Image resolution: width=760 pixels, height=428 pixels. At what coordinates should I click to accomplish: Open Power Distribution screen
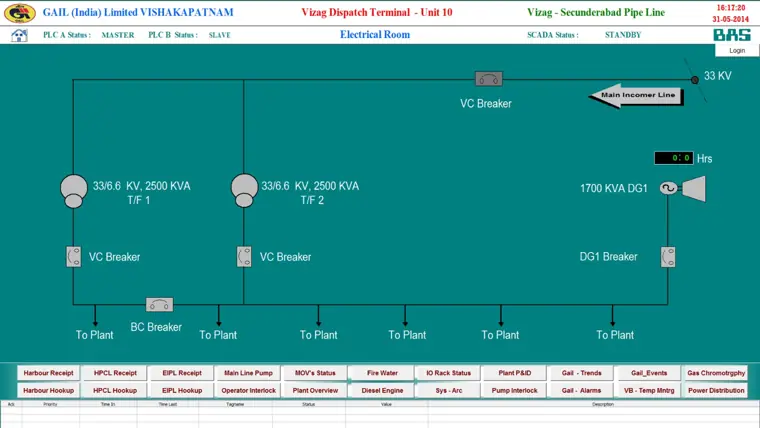tap(716, 391)
